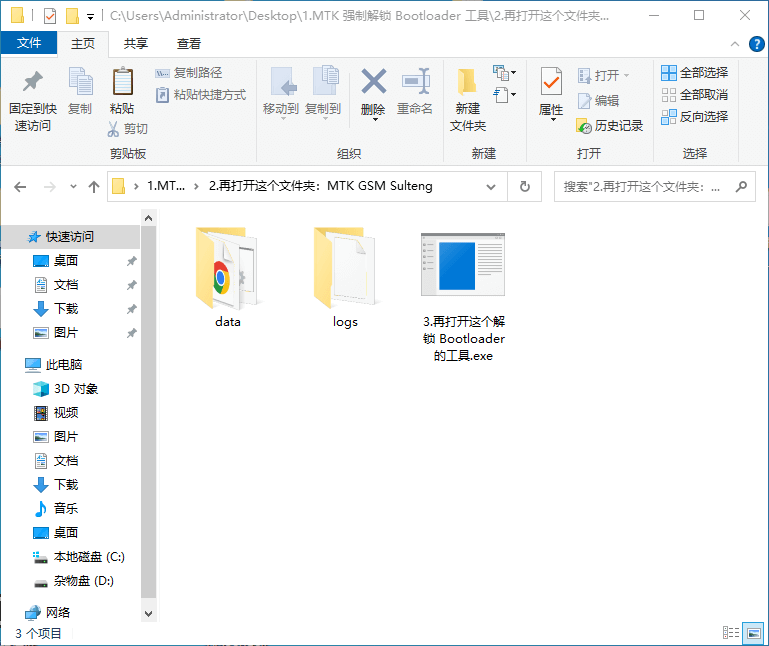Open the File (文件) menu
The height and width of the screenshot is (646, 769).
coord(29,43)
